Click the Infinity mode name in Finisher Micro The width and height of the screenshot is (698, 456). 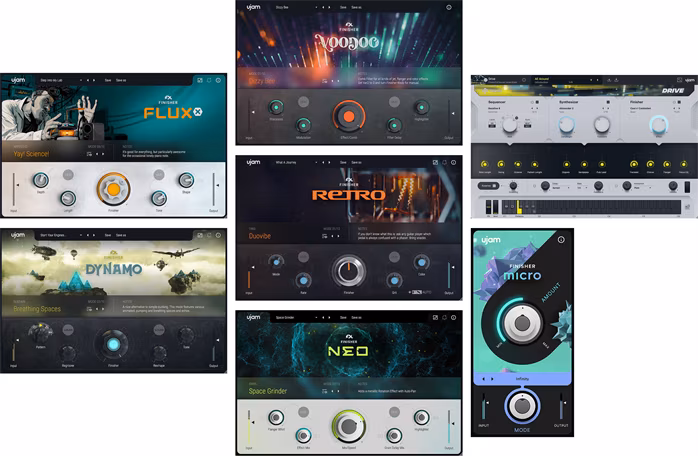(x=522, y=379)
